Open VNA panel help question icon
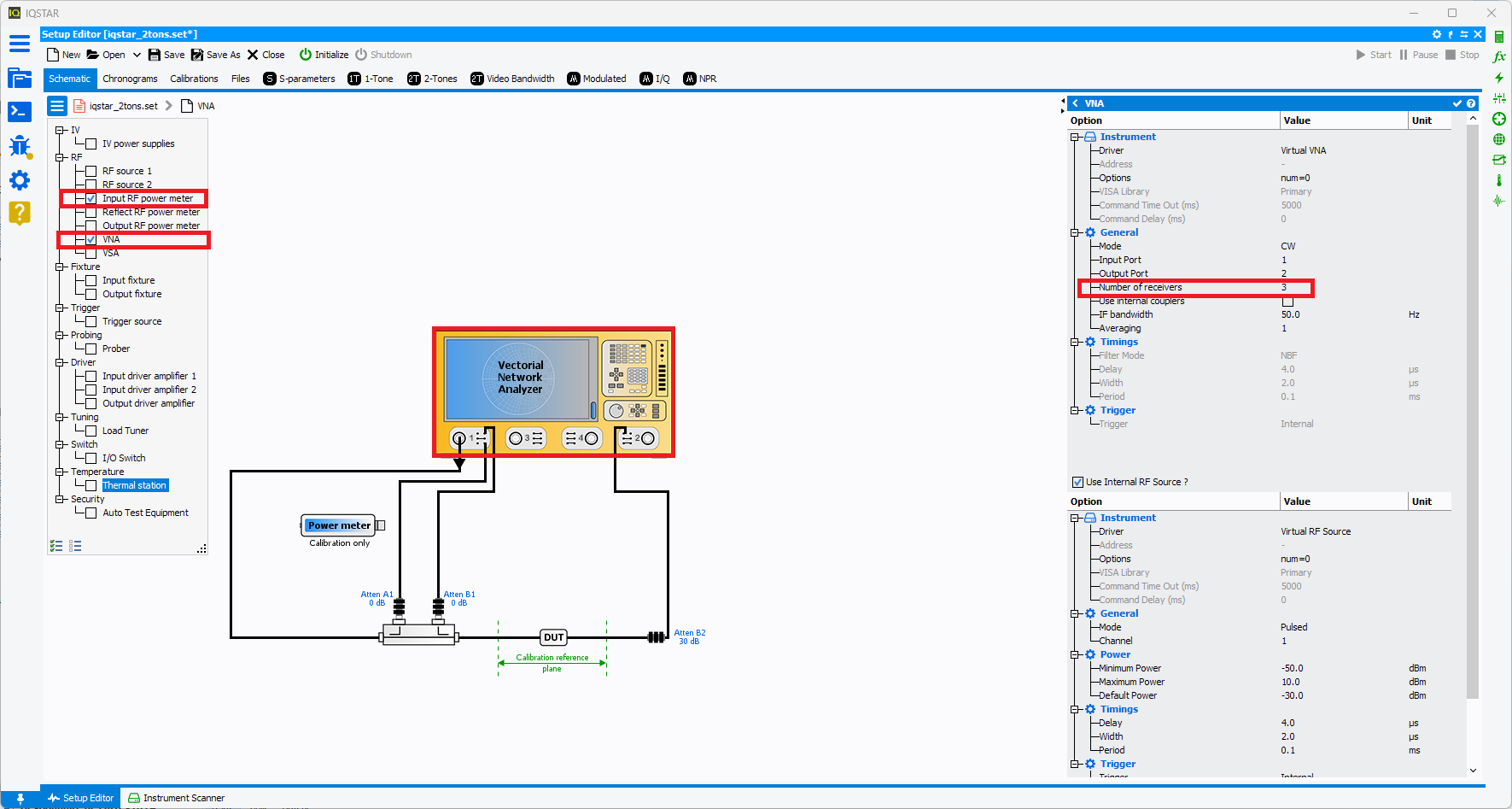This screenshot has width=1512, height=809. tap(1471, 103)
